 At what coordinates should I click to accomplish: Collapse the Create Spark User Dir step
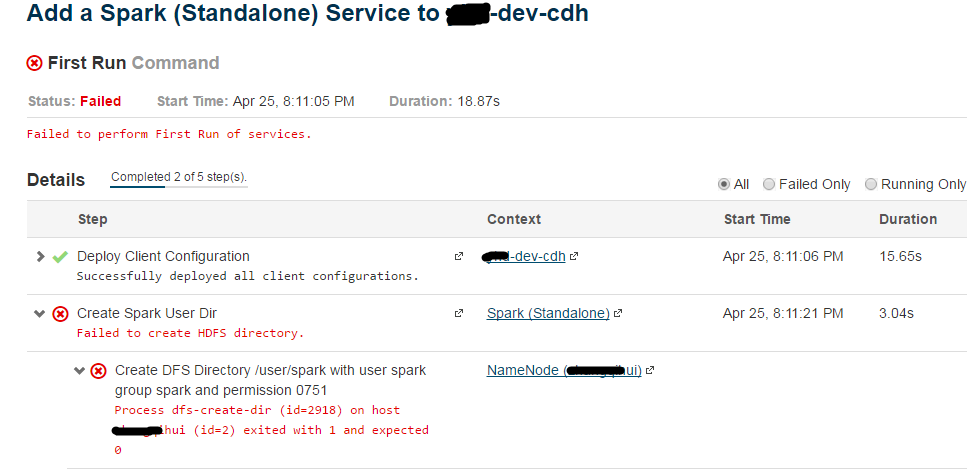(40, 314)
